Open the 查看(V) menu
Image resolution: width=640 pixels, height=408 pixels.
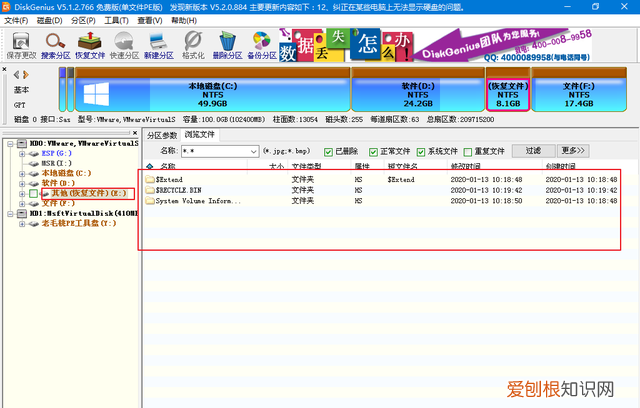pos(150,20)
